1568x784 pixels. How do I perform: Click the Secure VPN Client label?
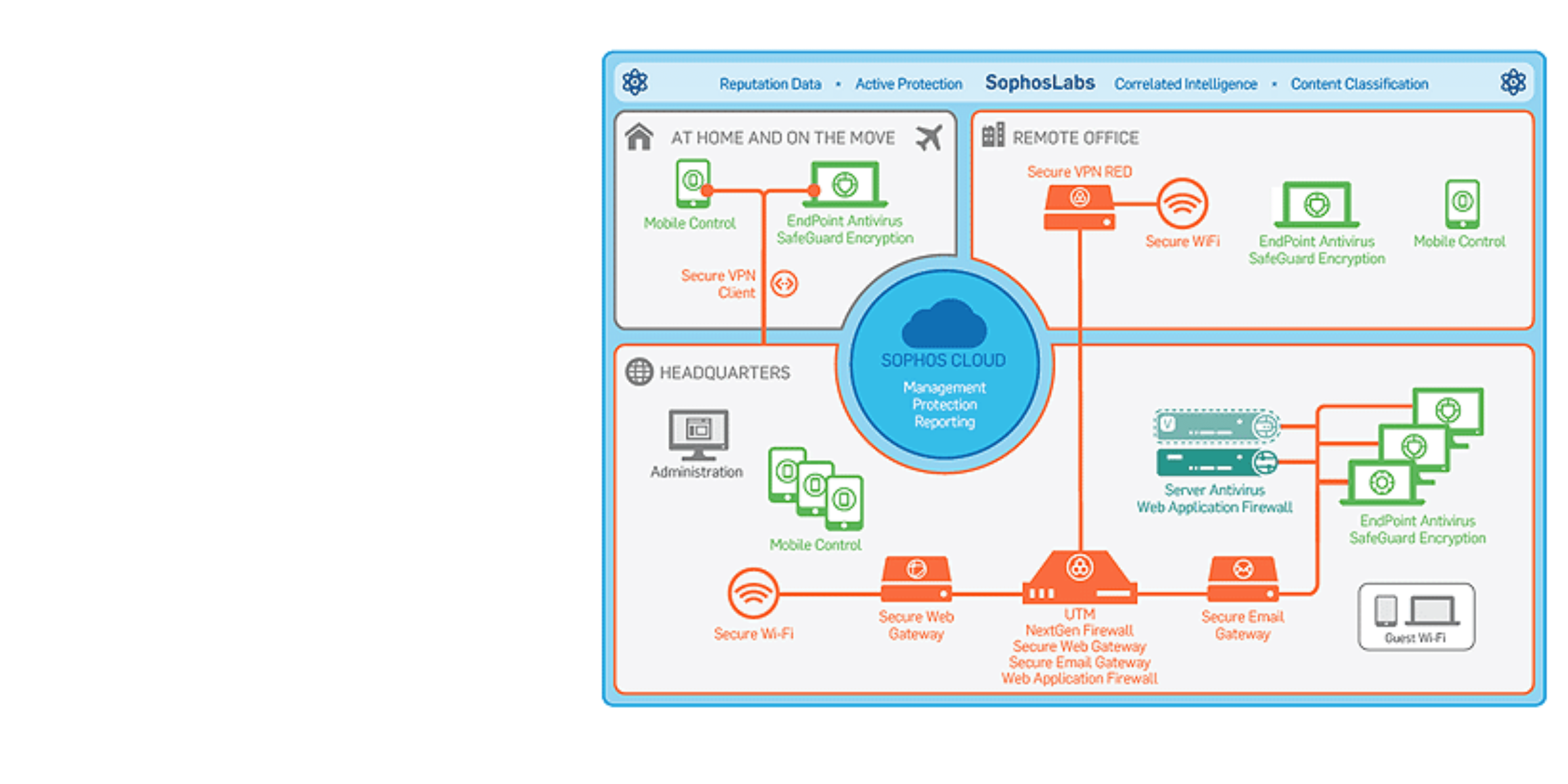point(718,284)
